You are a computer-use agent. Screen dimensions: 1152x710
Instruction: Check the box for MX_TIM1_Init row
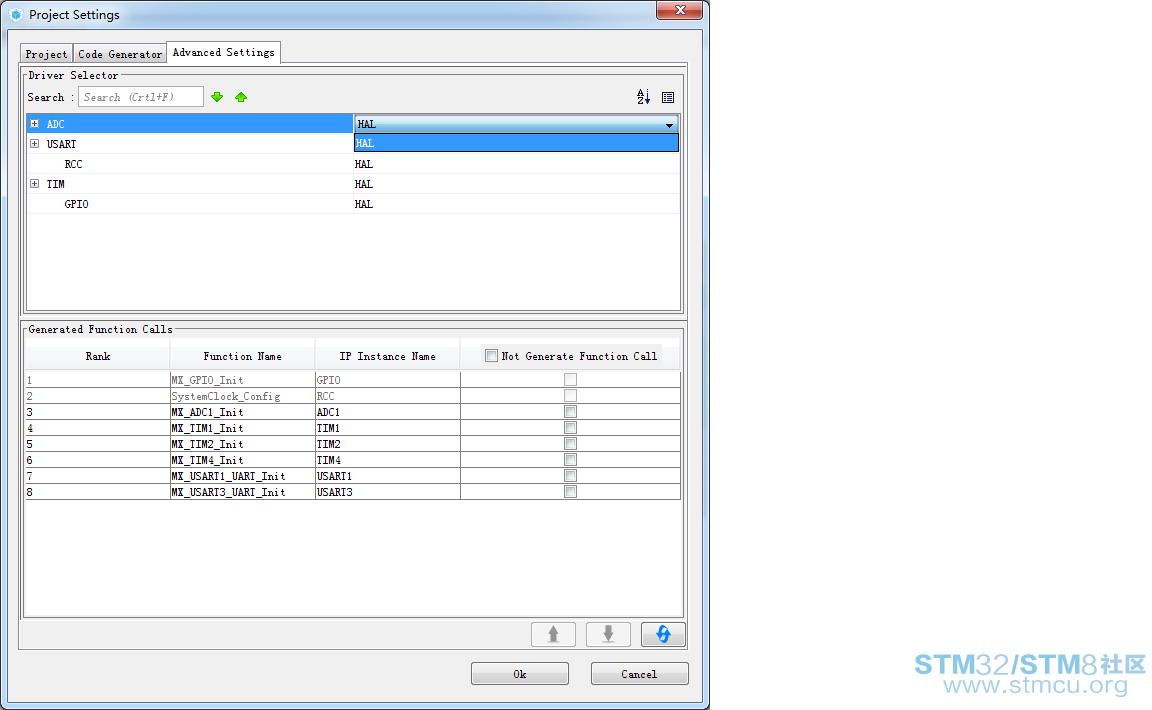(x=570, y=428)
